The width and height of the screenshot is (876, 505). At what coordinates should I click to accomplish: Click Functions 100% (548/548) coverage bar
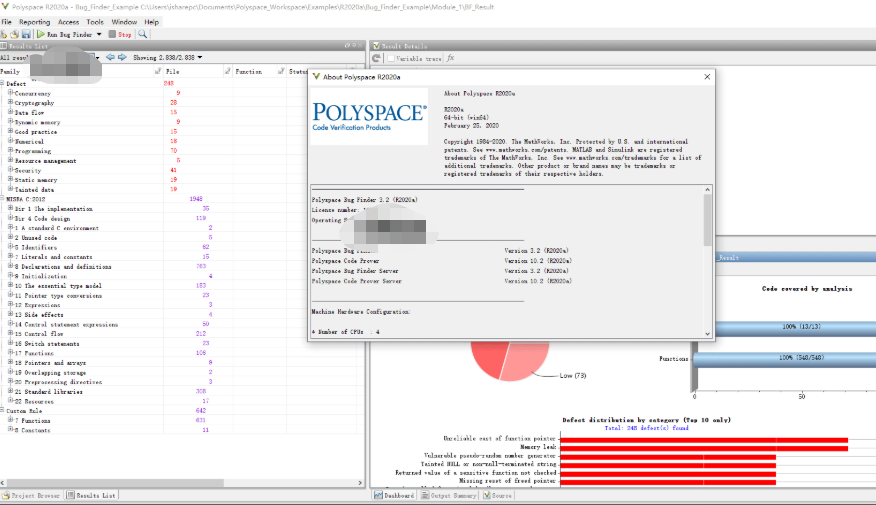coord(784,358)
